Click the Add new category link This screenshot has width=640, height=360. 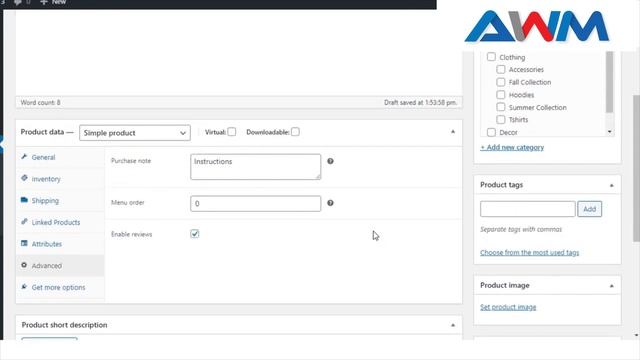[x=512, y=147]
